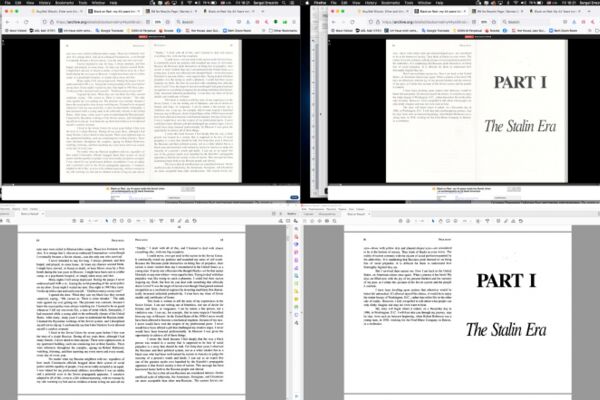Go back in top-right Firefox window
600x400 pixels.
pos(333,22)
